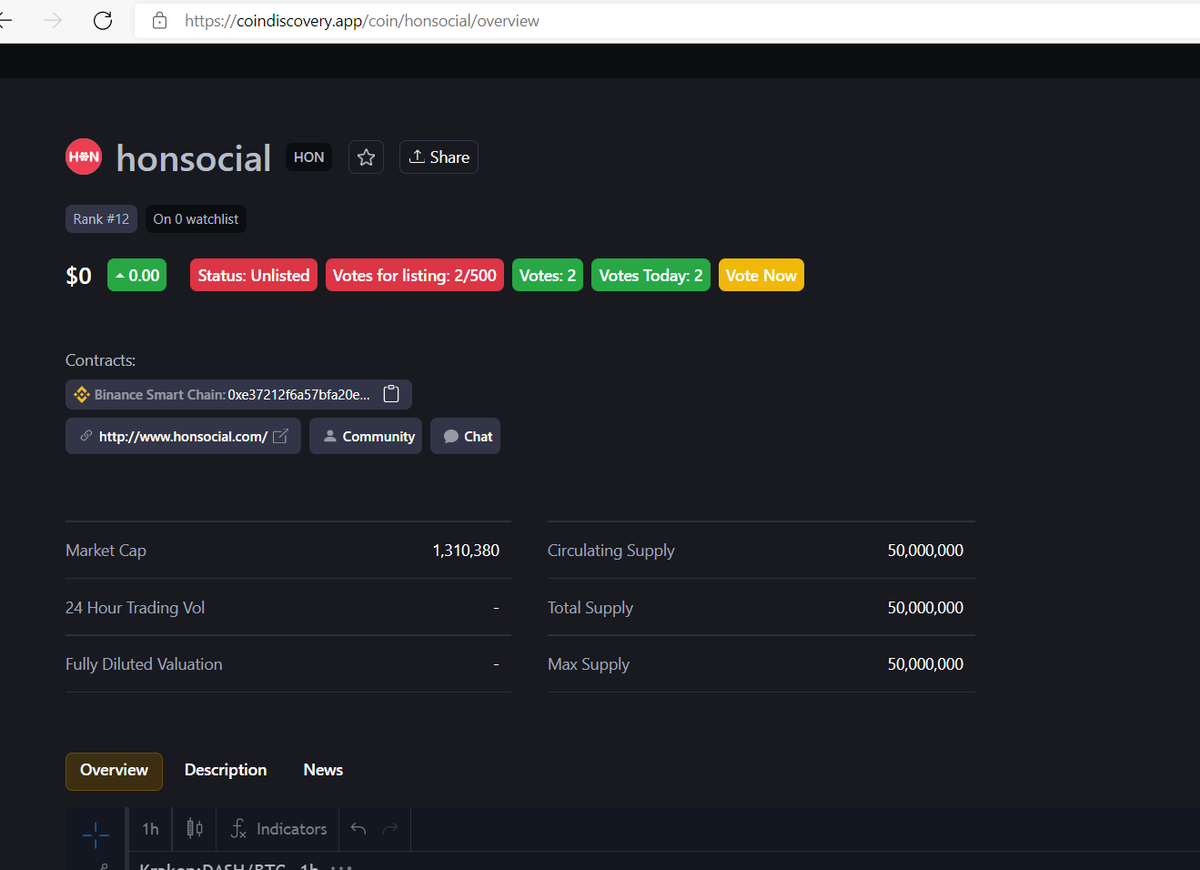Viewport: 1200px width, 870px height.
Task: Open the Share button
Action: pos(439,157)
